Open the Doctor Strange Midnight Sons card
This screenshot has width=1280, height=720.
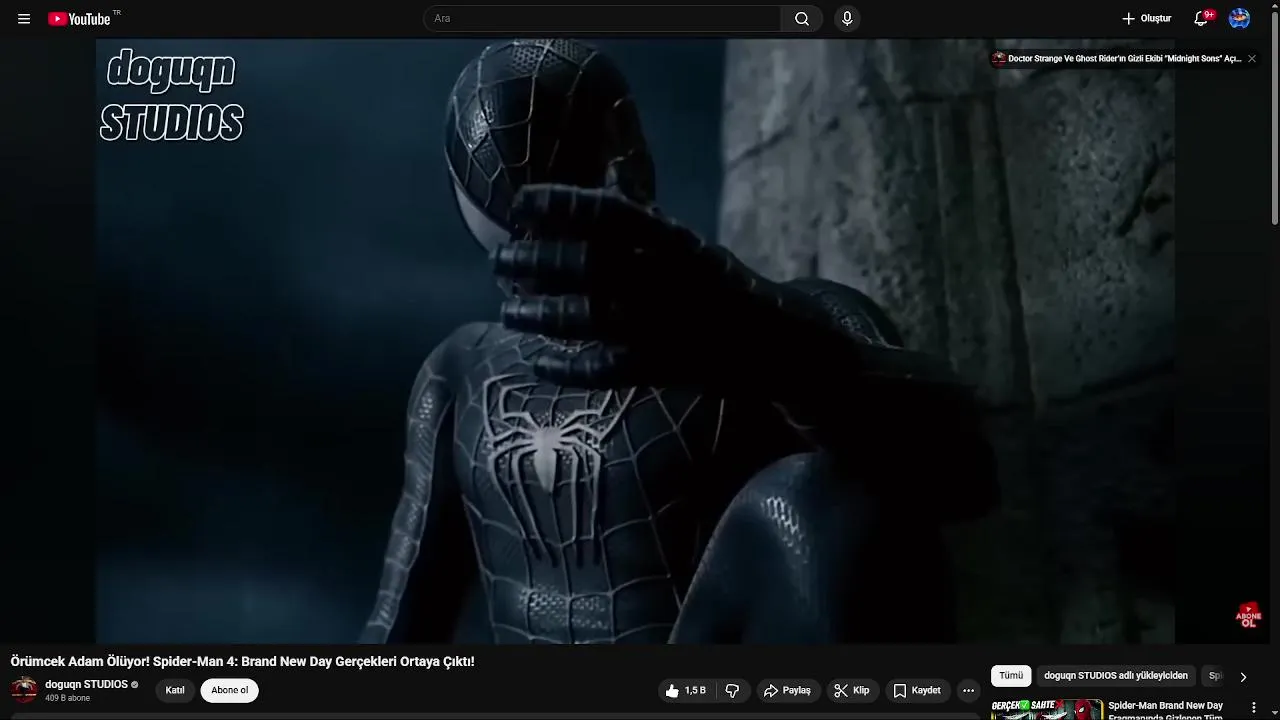pos(1117,59)
